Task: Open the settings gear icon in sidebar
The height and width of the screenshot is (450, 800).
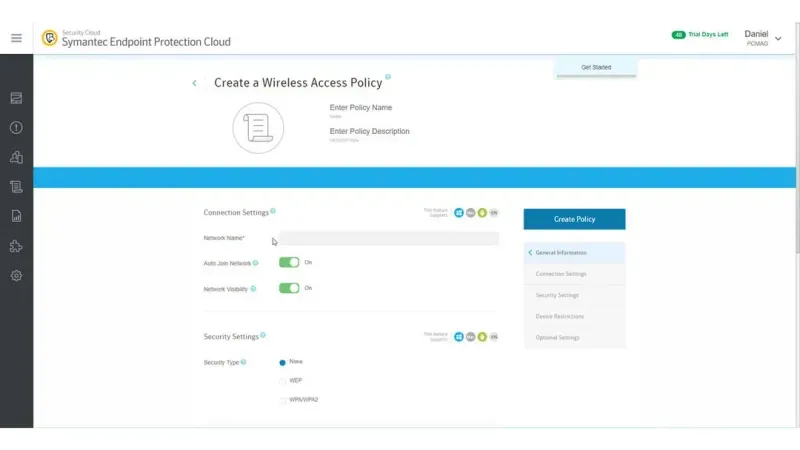Action: [16, 276]
